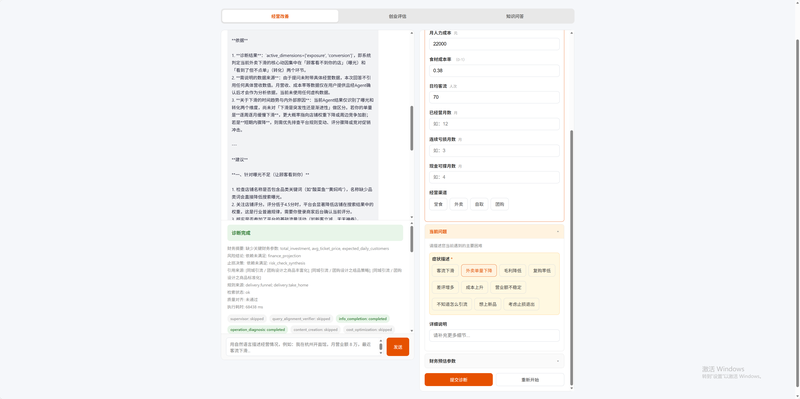Click the 日均客流 field showing 70

point(494,97)
